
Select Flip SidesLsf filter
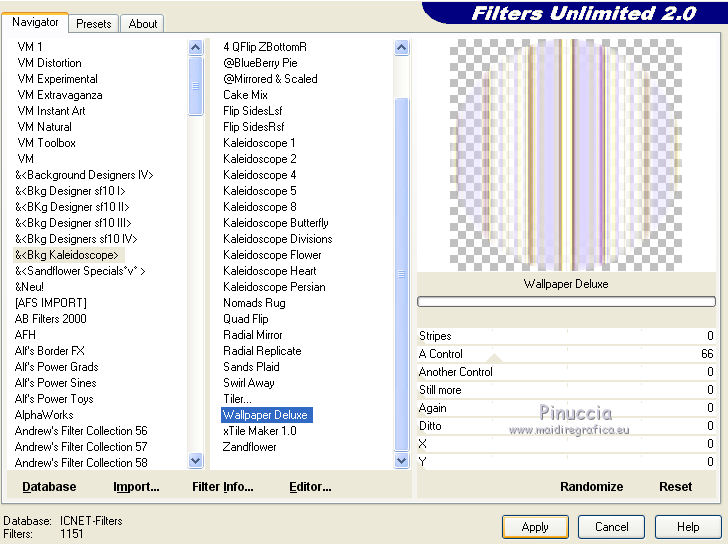pyautogui.click(x=253, y=111)
